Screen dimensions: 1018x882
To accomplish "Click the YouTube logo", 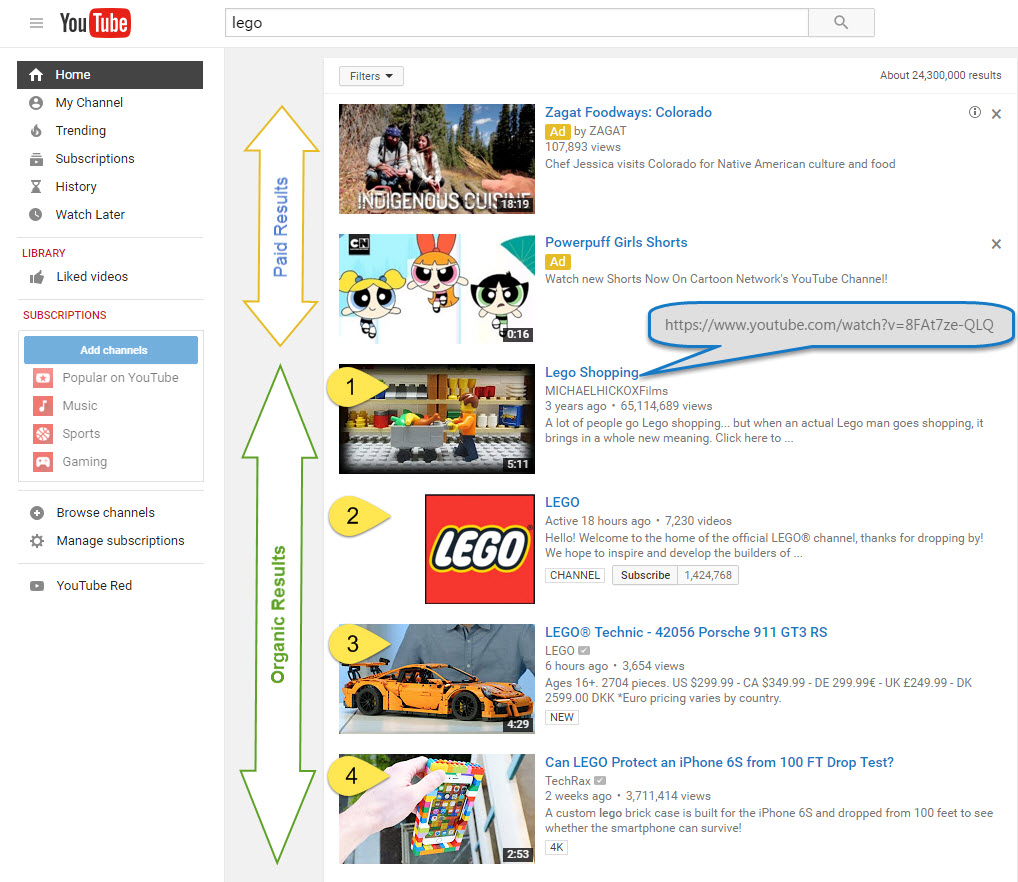I will (95, 23).
